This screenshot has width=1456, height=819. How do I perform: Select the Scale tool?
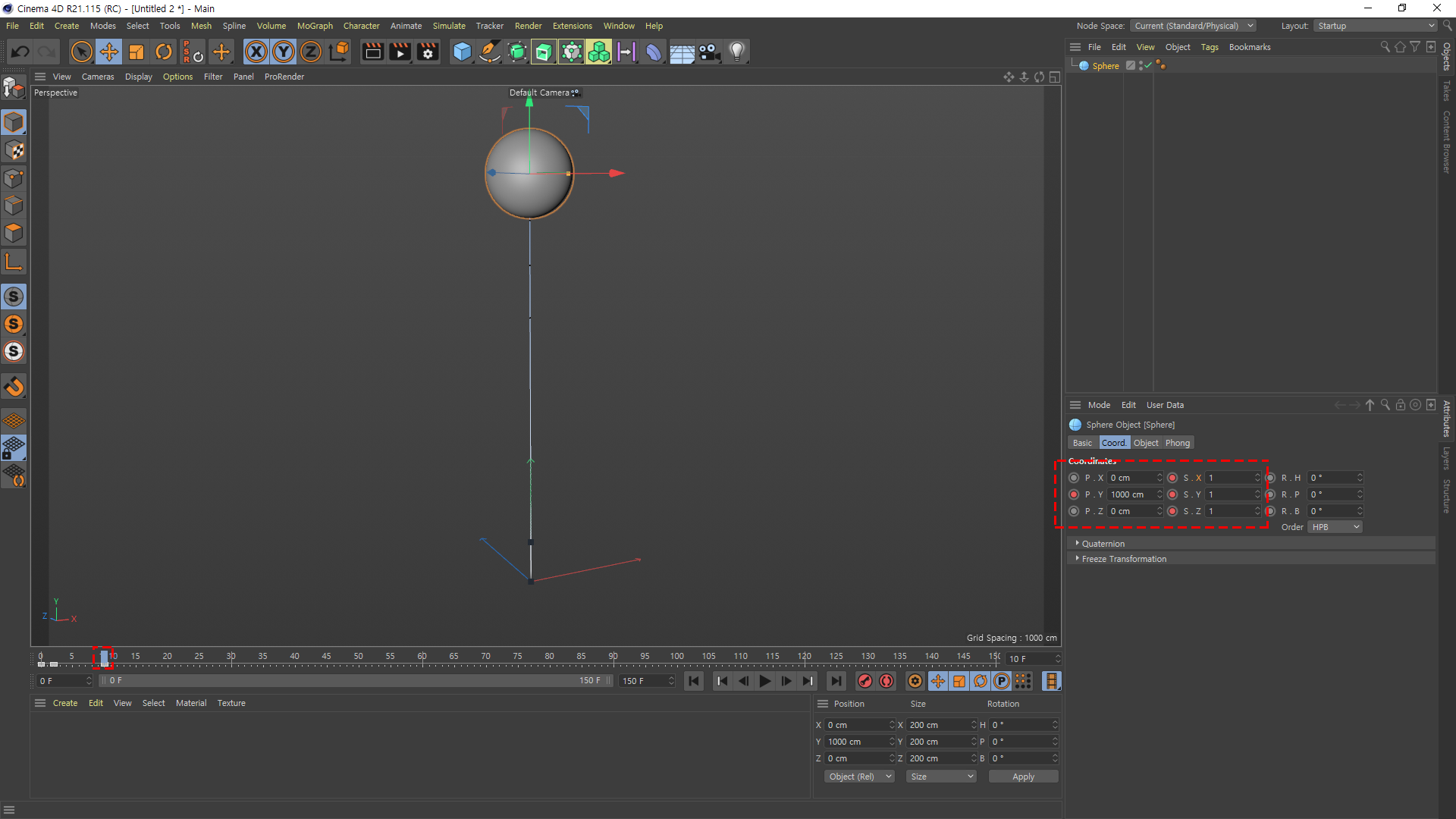pyautogui.click(x=136, y=52)
